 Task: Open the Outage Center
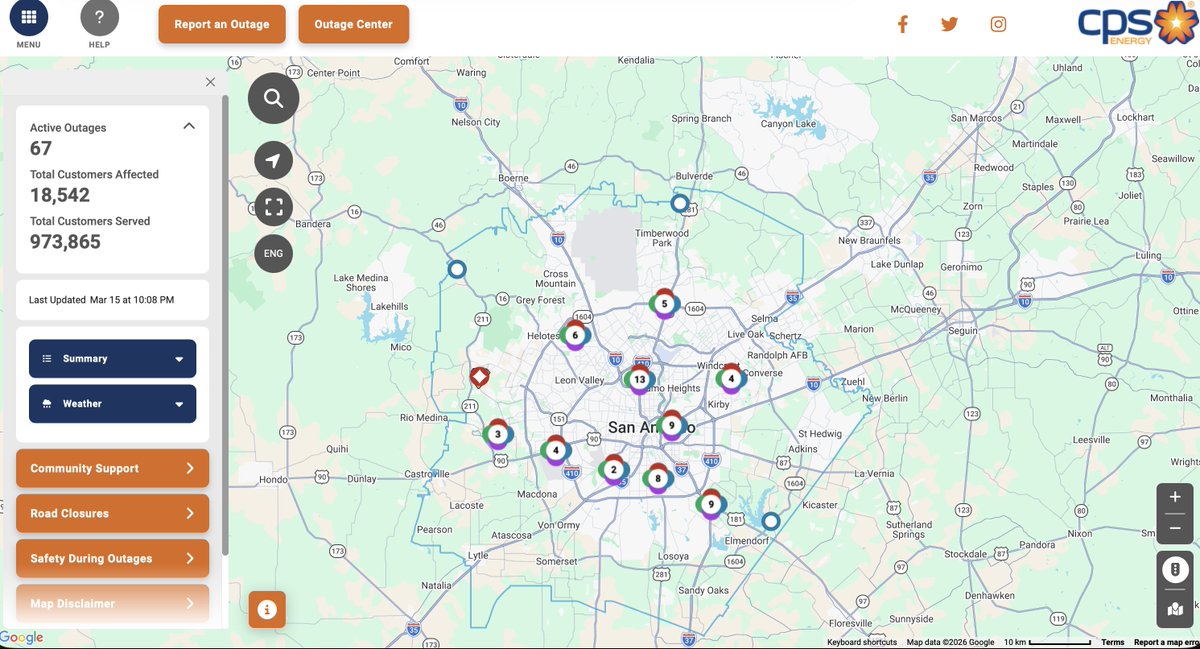point(354,24)
